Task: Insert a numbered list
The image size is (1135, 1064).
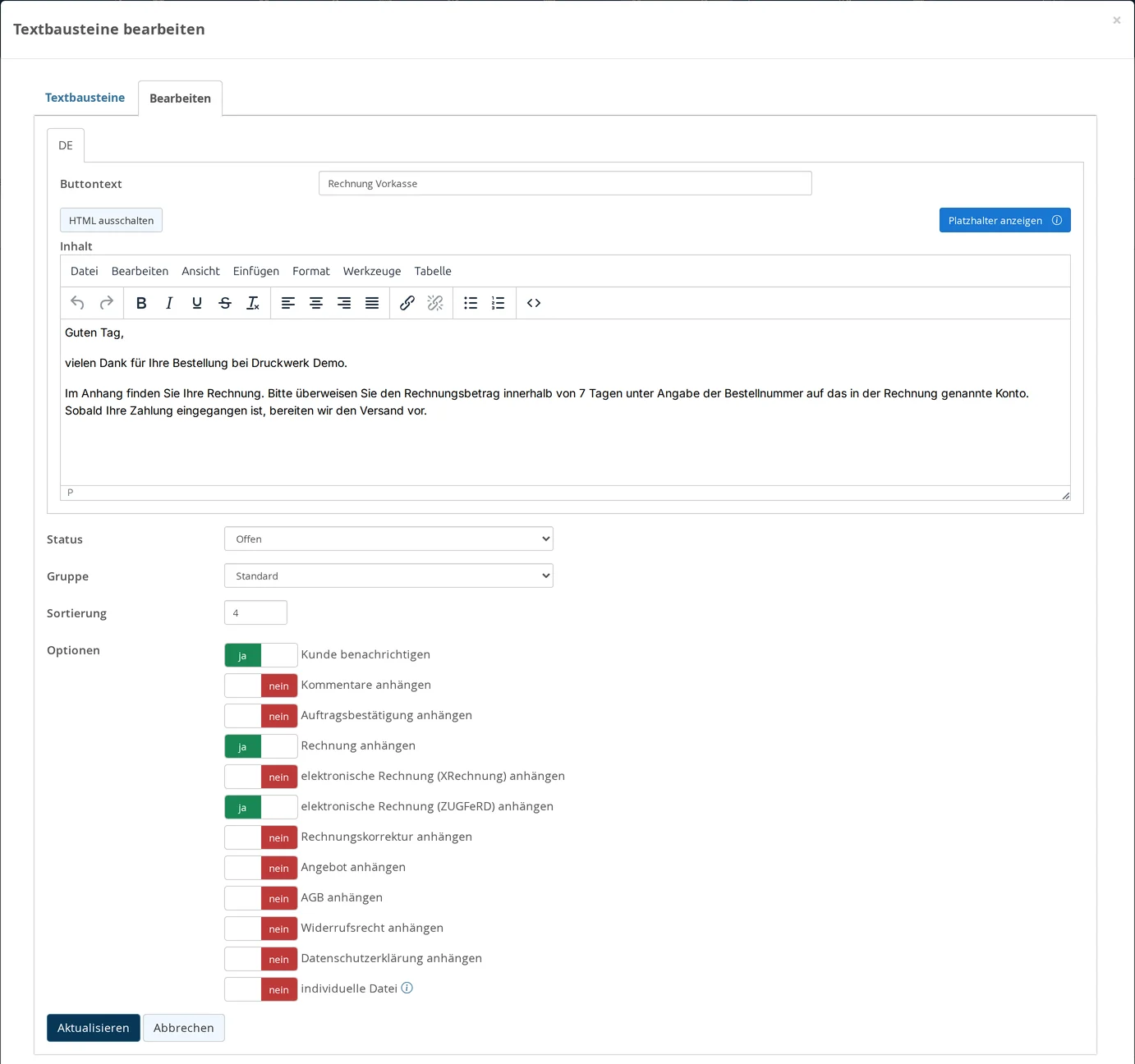Action: pyautogui.click(x=499, y=303)
